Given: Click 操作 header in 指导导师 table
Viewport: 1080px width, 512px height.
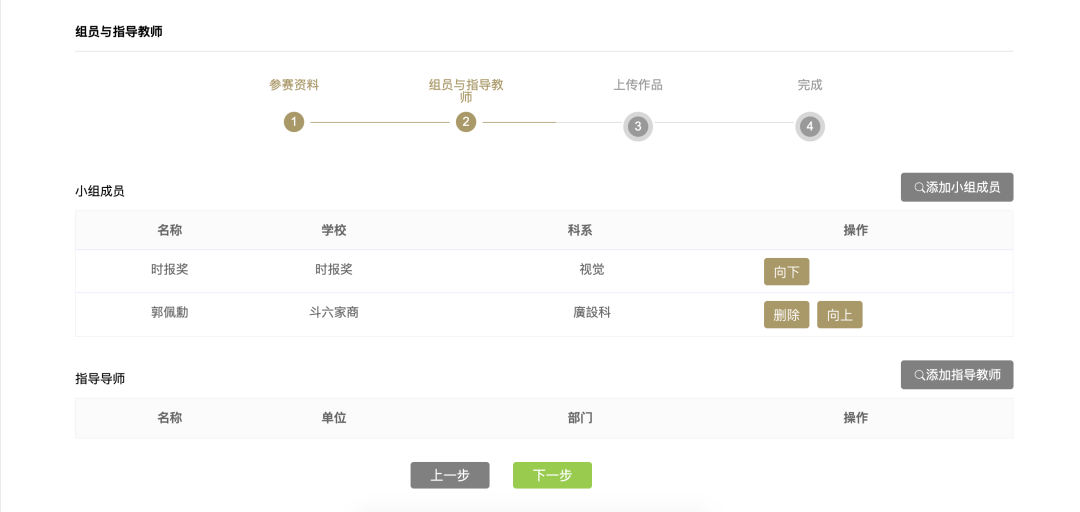Looking at the screenshot, I should (x=855, y=418).
